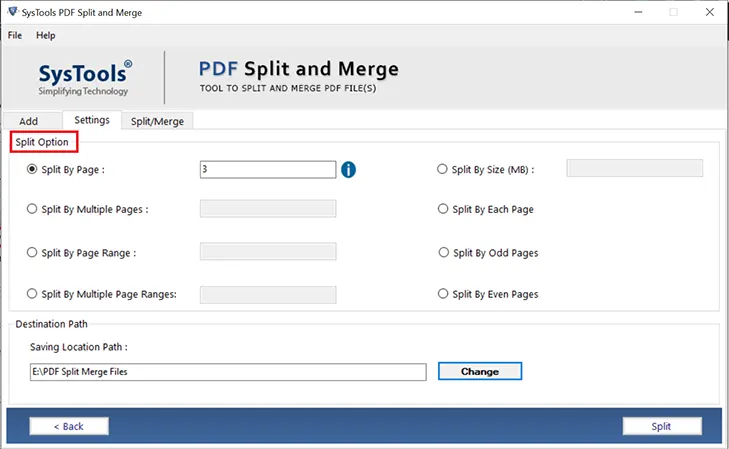Click the Split button
The image size is (729, 449).
(x=662, y=426)
